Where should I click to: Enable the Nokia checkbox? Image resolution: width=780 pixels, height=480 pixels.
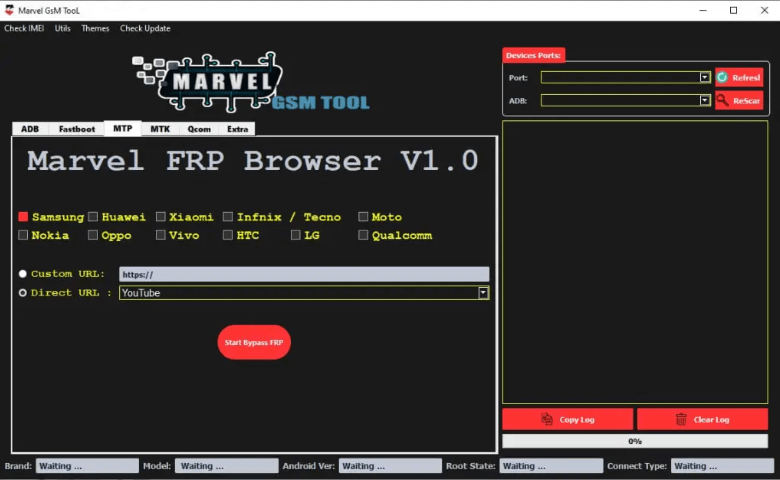coord(23,235)
